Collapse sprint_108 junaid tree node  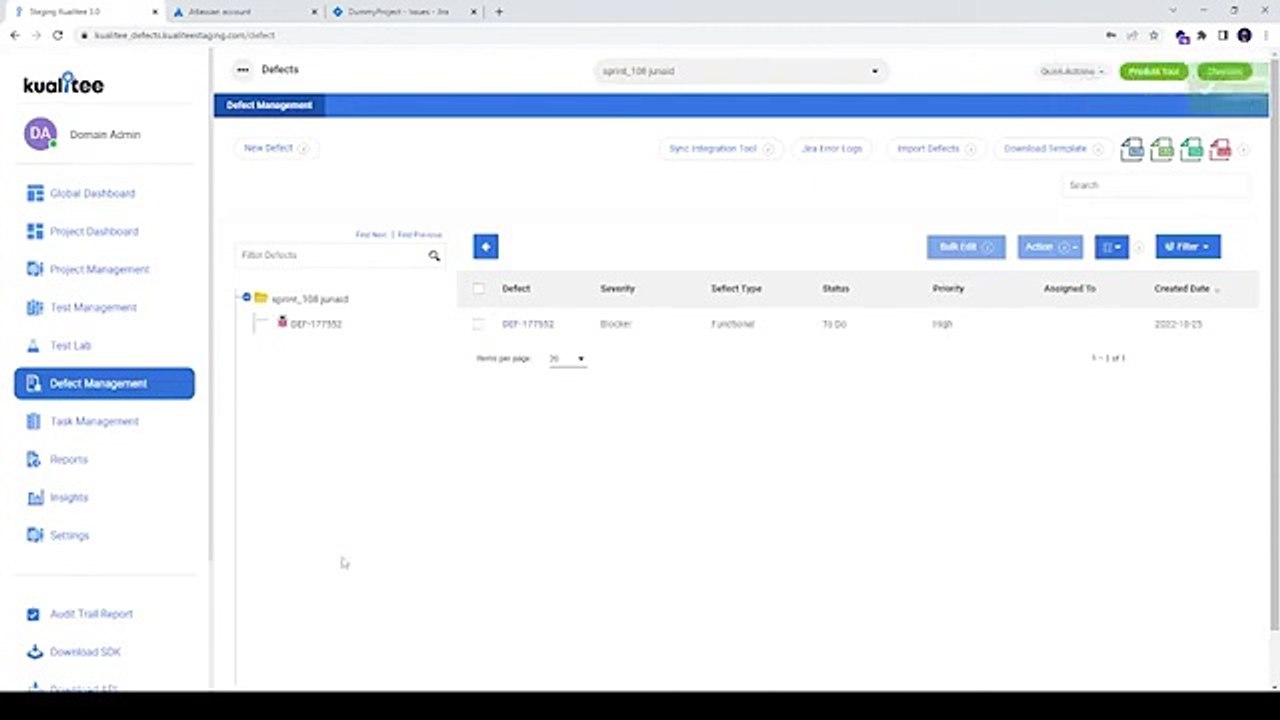tap(246, 297)
